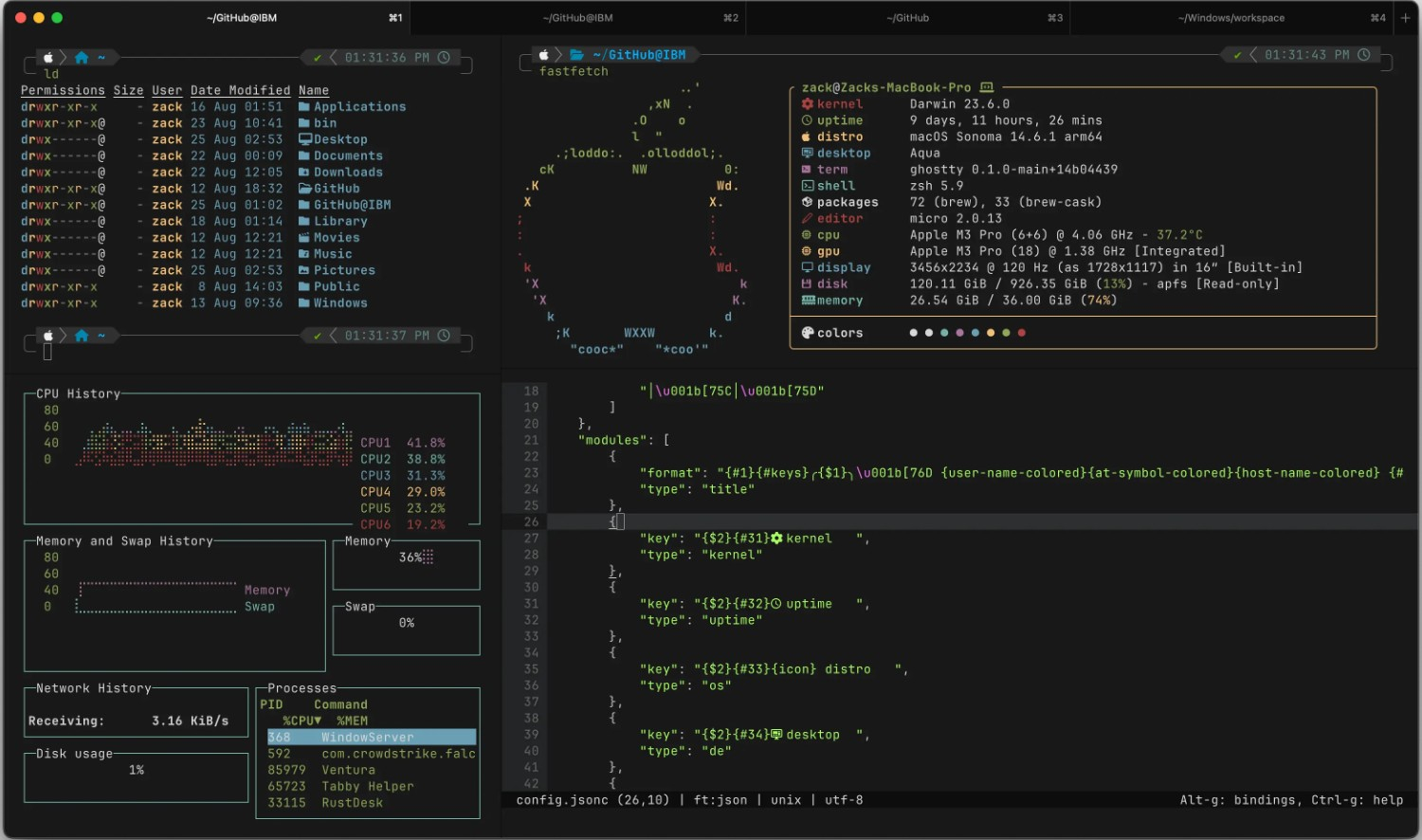This screenshot has width=1422, height=840.
Task: Click the "modules": [ line in editor
Action: pyautogui.click(x=624, y=440)
